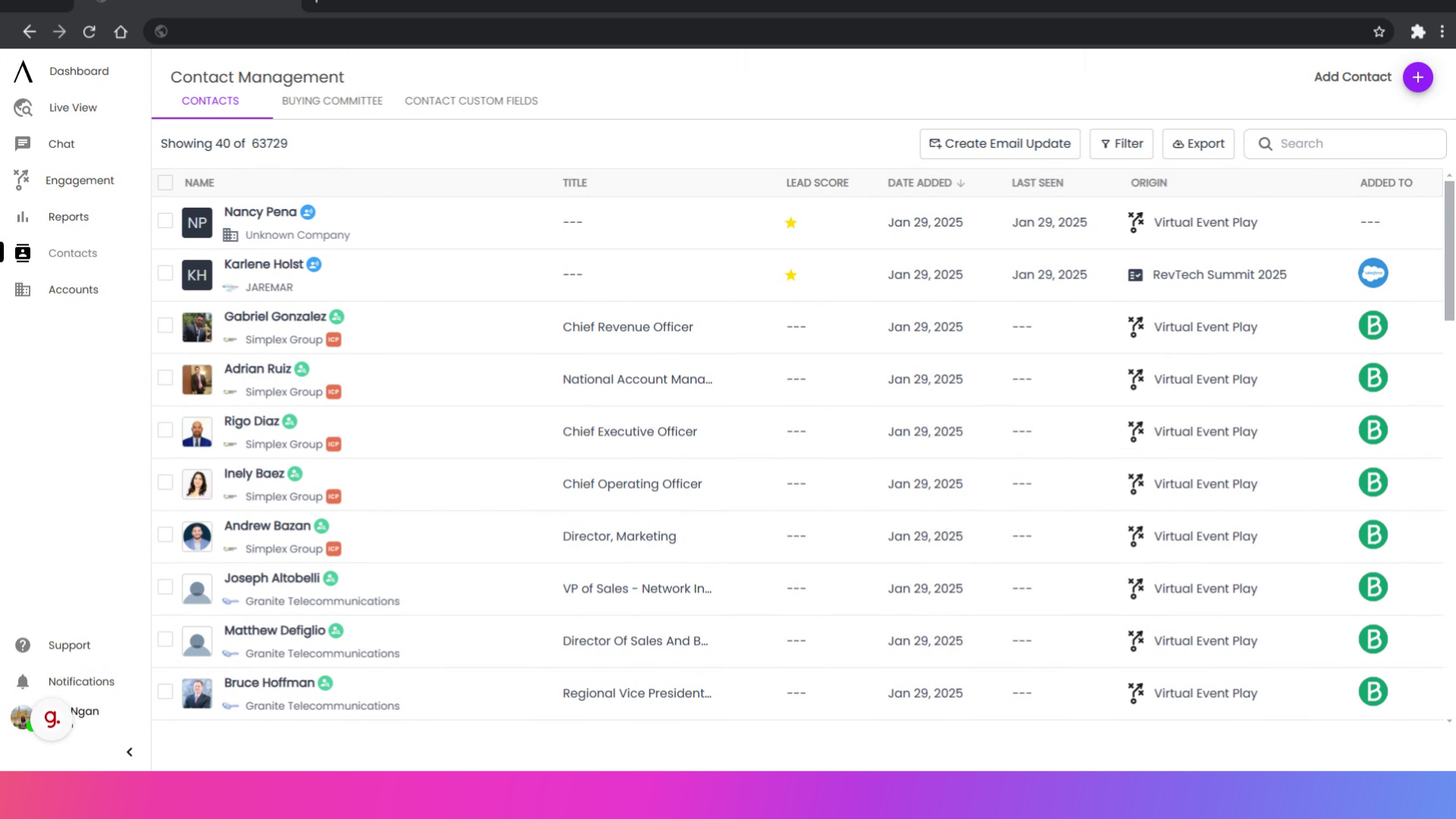Image resolution: width=1456 pixels, height=819 pixels.
Task: Click the green badge next to Andrew Bazan
Action: (x=322, y=526)
